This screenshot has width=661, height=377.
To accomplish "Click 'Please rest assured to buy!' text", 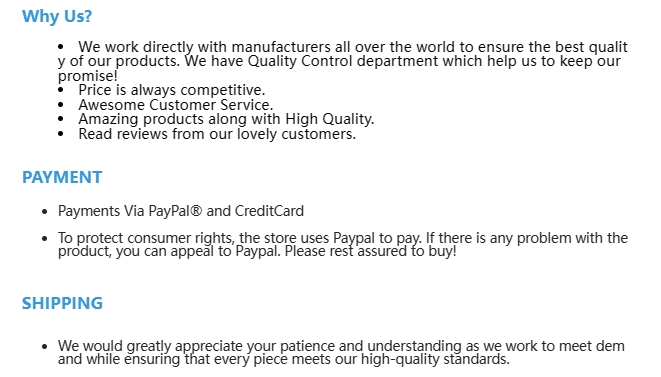I will (371, 251).
